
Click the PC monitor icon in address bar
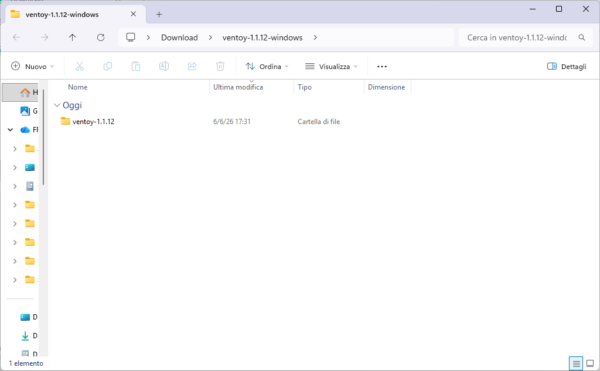(x=130, y=37)
